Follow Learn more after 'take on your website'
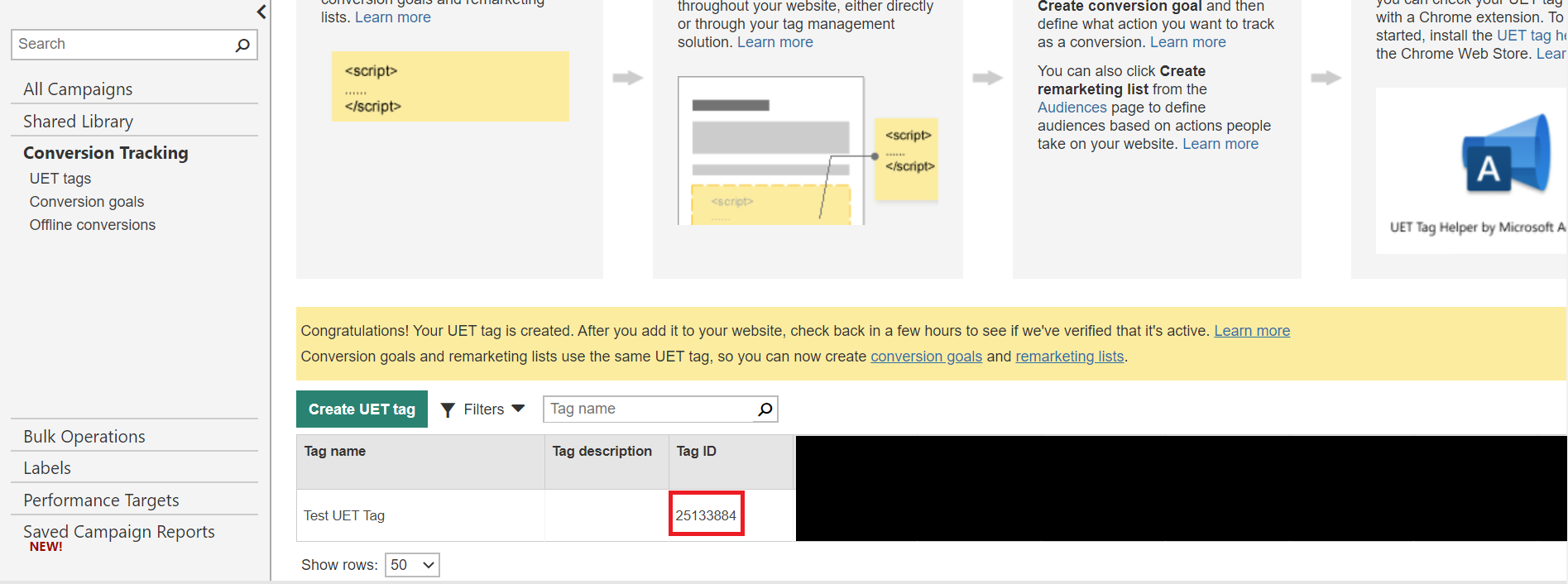Viewport: 1568px width, 584px height. pyautogui.click(x=1220, y=144)
